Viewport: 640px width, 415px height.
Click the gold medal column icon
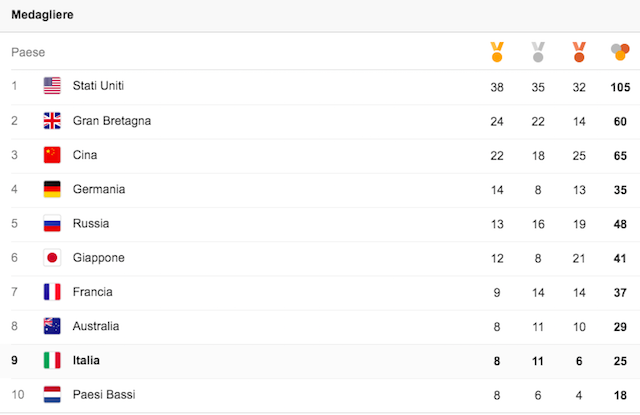coord(497,51)
